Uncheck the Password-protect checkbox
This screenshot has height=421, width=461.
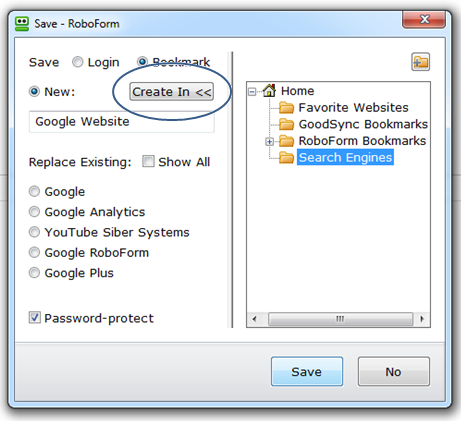click(35, 318)
